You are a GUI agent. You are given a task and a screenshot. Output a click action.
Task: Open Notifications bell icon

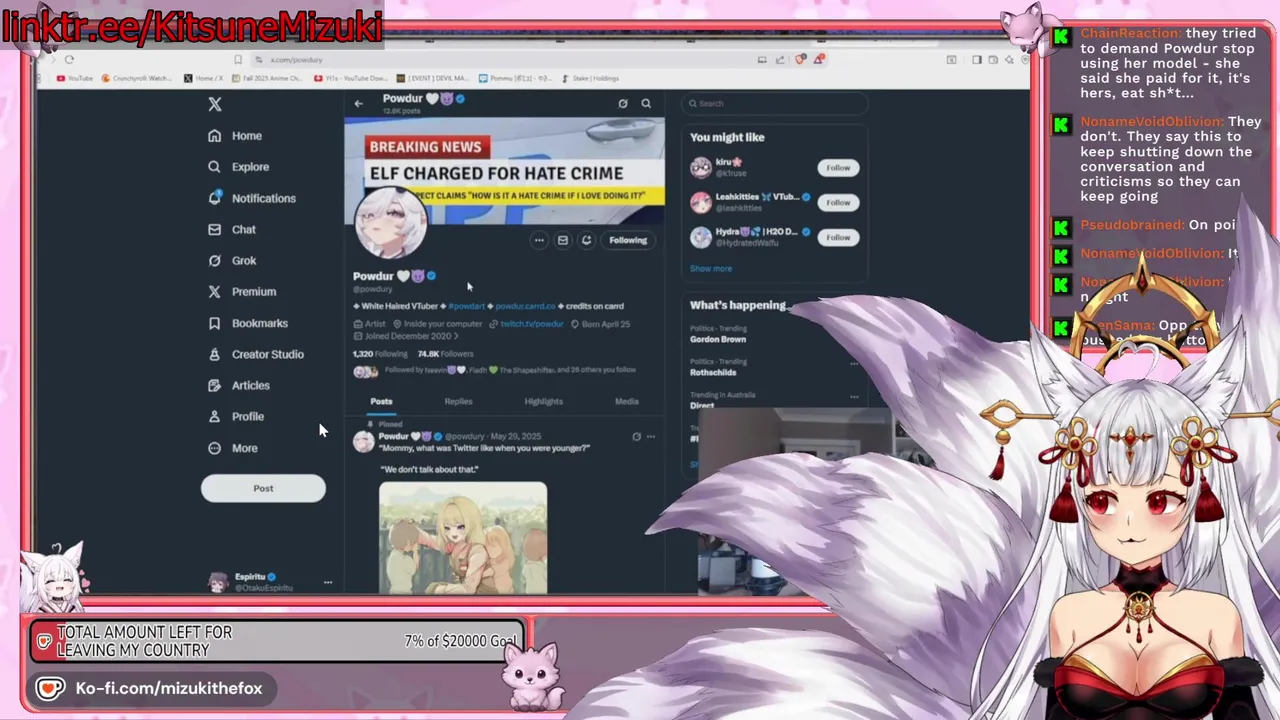coord(214,198)
